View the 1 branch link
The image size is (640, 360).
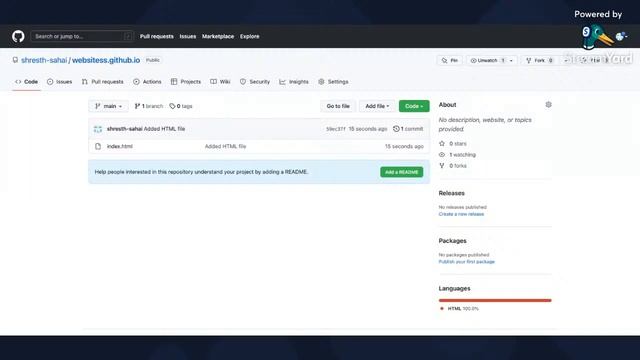click(149, 106)
